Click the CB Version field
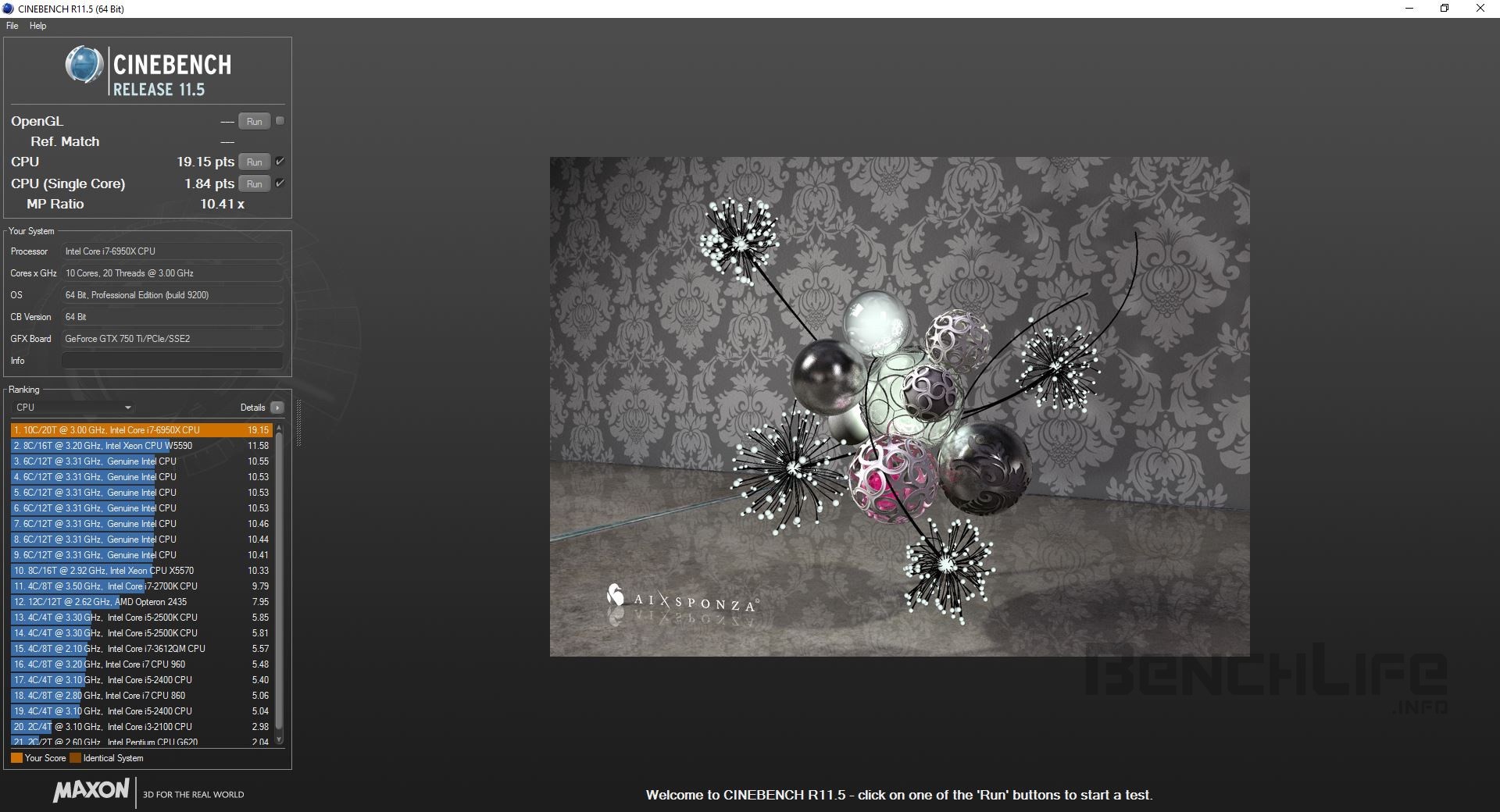The height and width of the screenshot is (812, 1500). click(172, 317)
